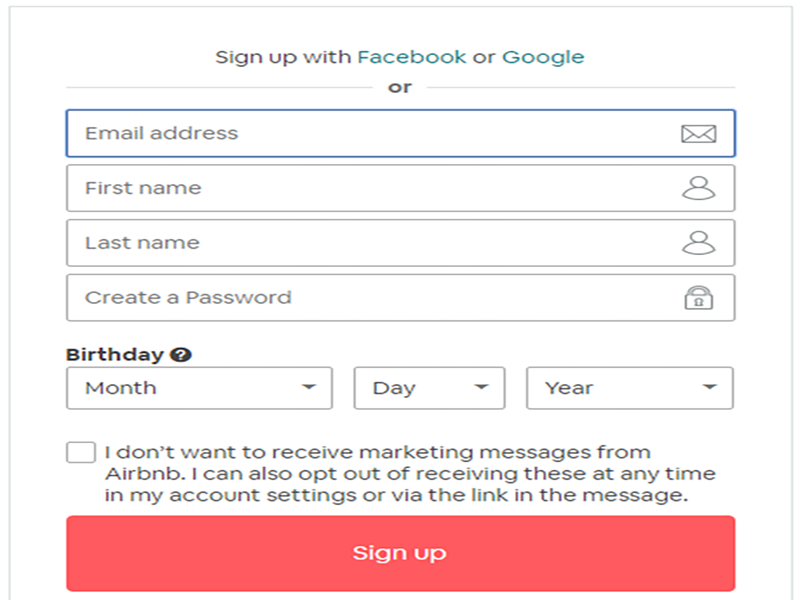
Task: Click into the First name field
Action: [370, 188]
